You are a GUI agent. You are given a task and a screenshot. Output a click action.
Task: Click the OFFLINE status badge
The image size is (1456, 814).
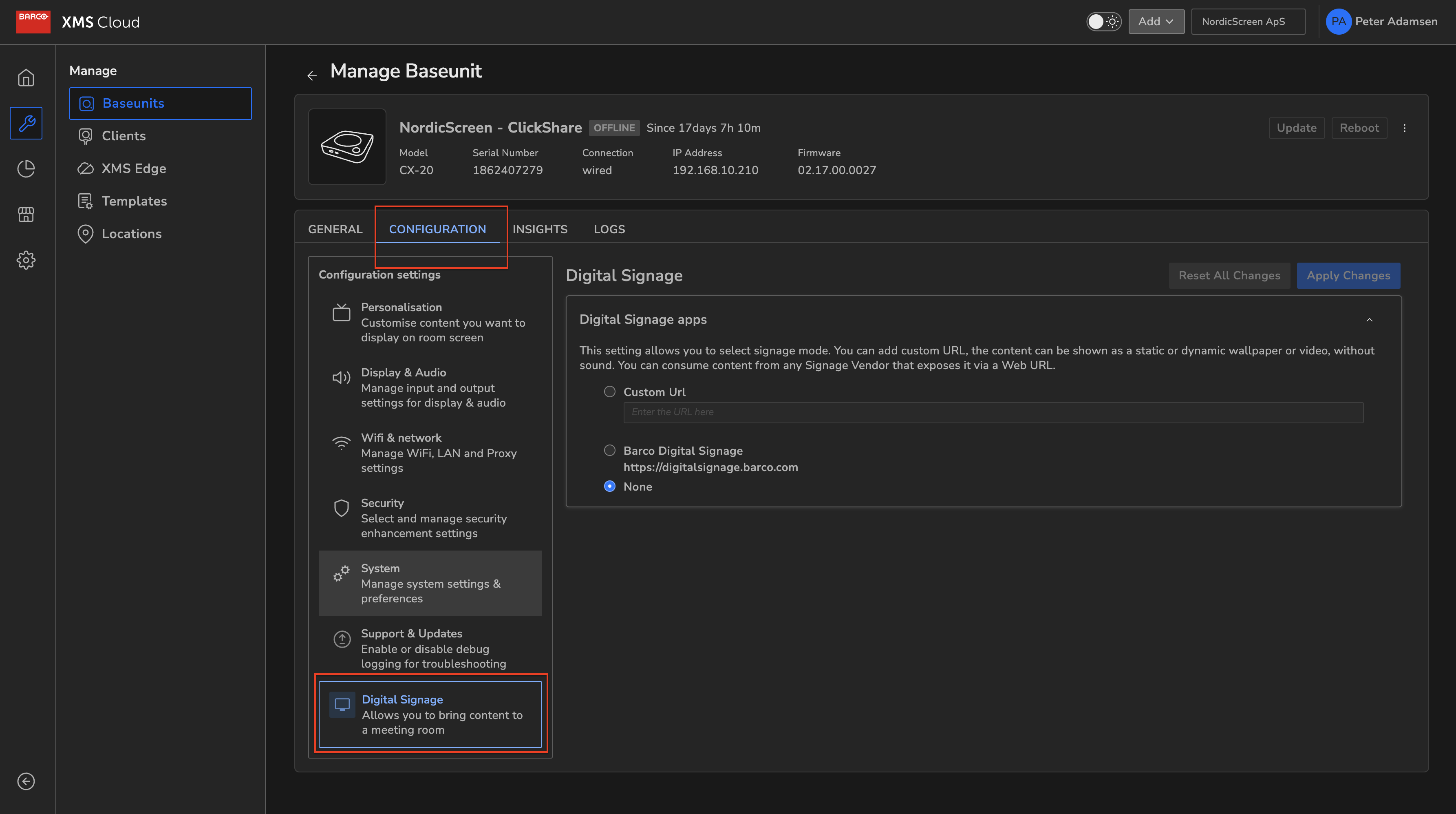614,128
